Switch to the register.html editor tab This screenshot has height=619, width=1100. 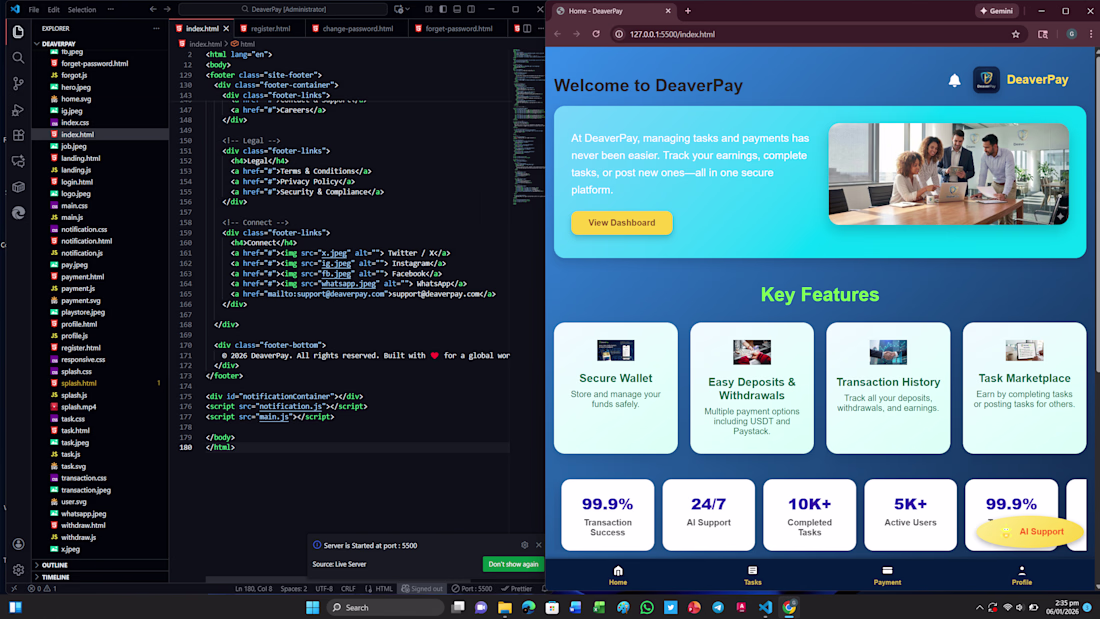tap(270, 28)
